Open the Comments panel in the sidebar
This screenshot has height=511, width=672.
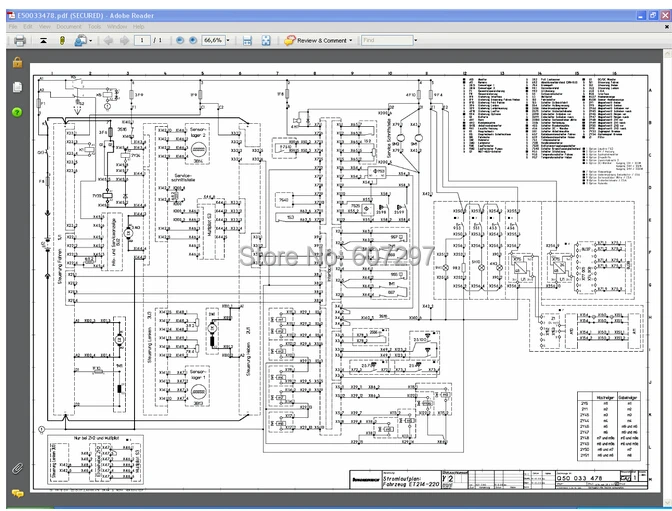coord(17,492)
